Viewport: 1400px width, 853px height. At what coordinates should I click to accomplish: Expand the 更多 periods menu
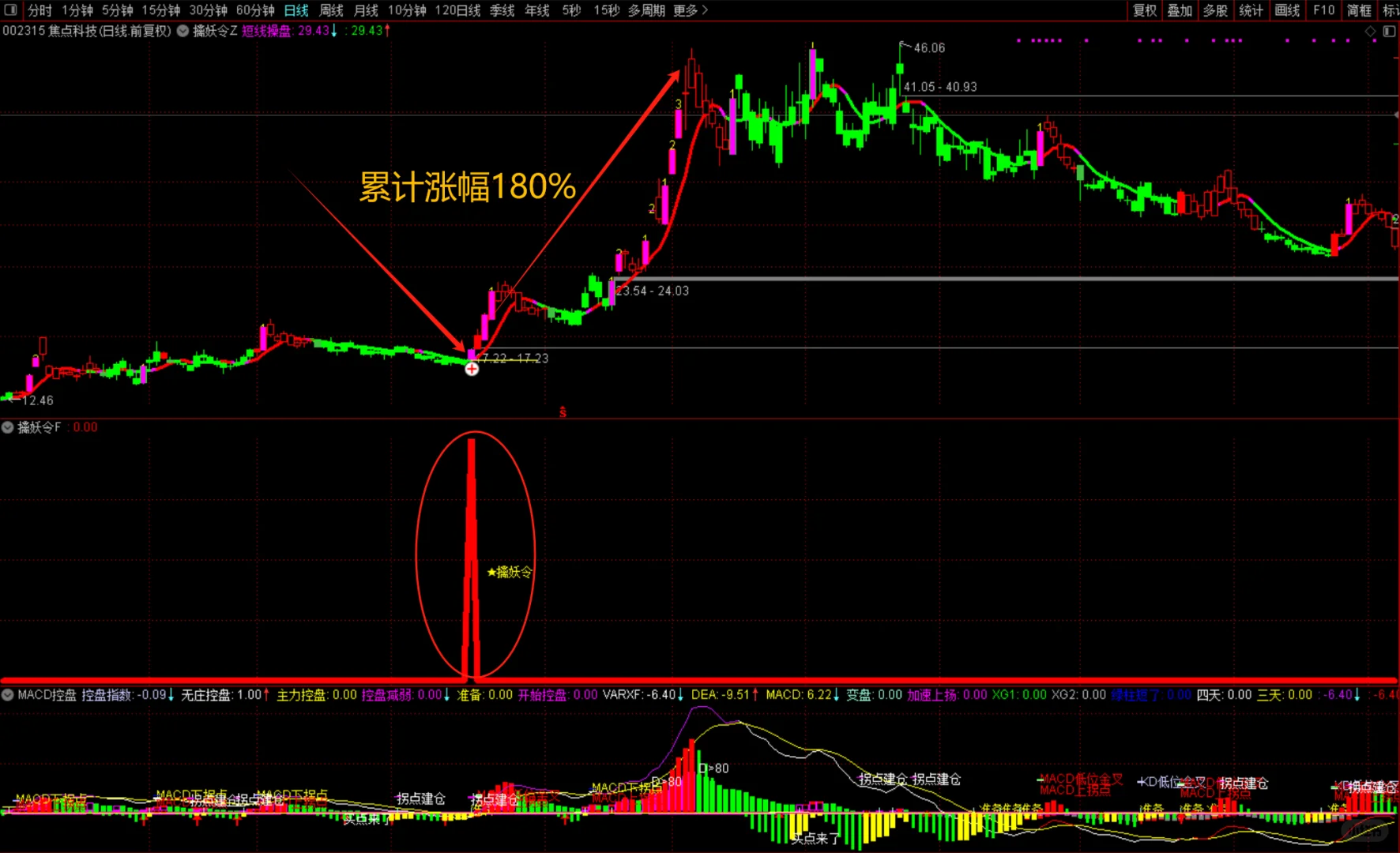click(691, 10)
